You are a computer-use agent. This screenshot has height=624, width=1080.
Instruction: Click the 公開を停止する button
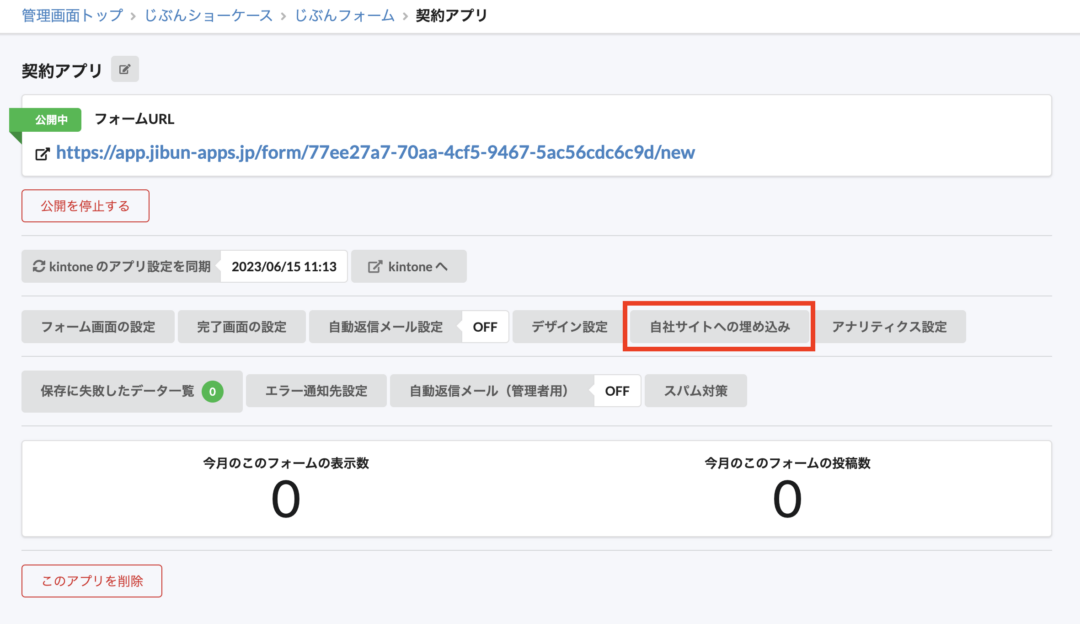85,205
